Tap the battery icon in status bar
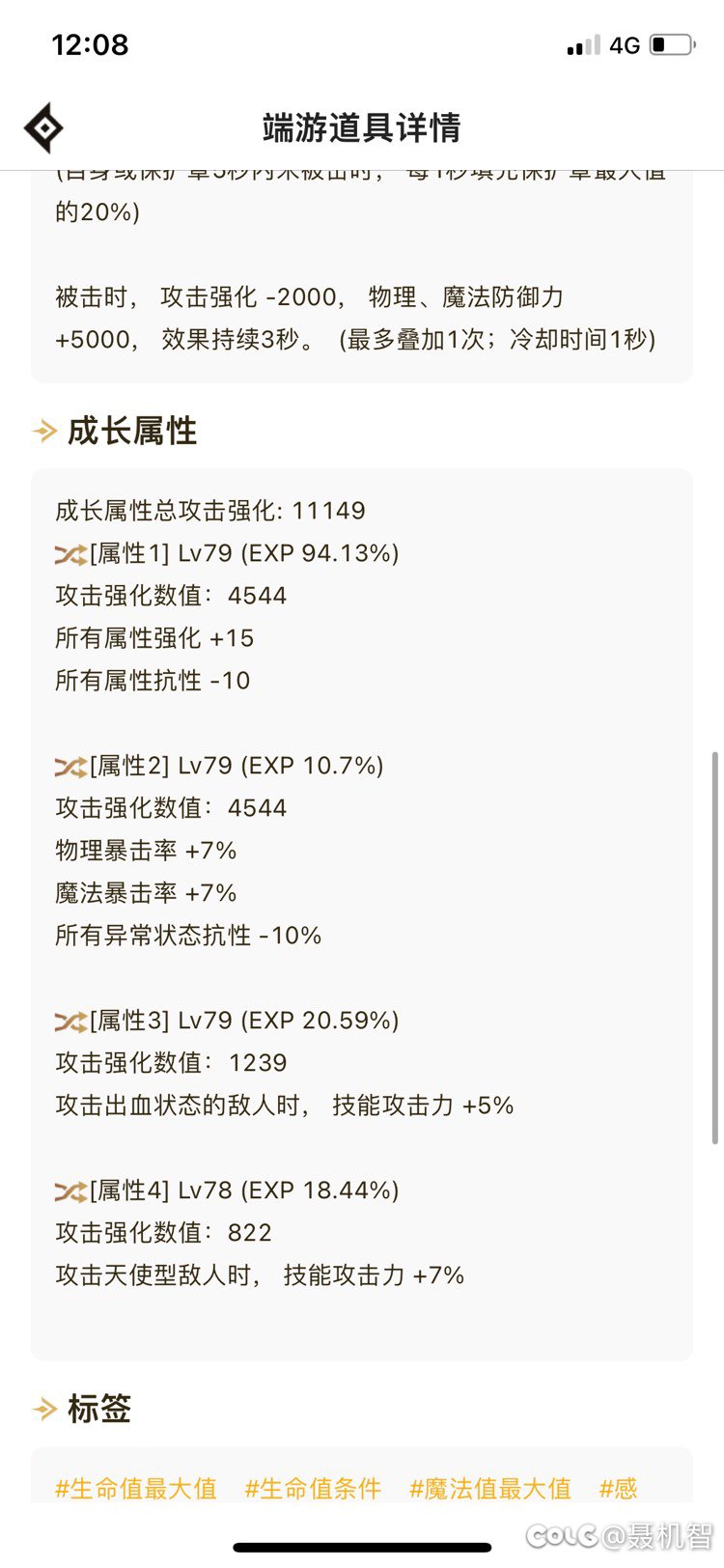 (673, 44)
